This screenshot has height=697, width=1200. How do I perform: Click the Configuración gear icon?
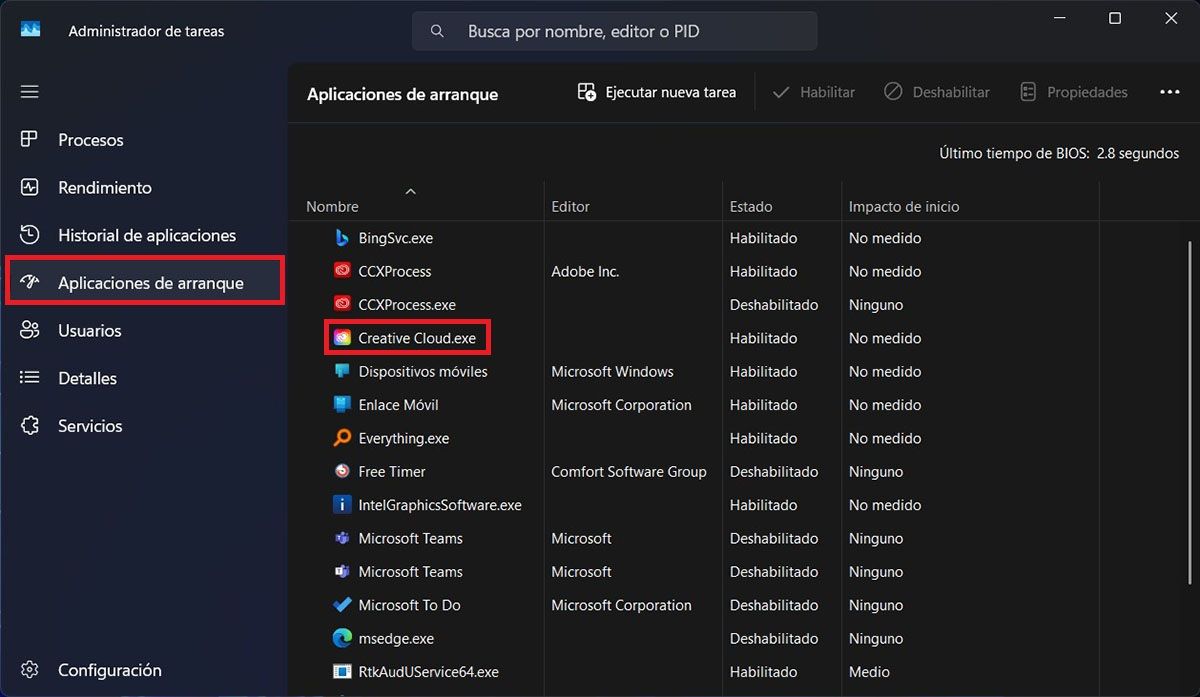click(x=30, y=670)
